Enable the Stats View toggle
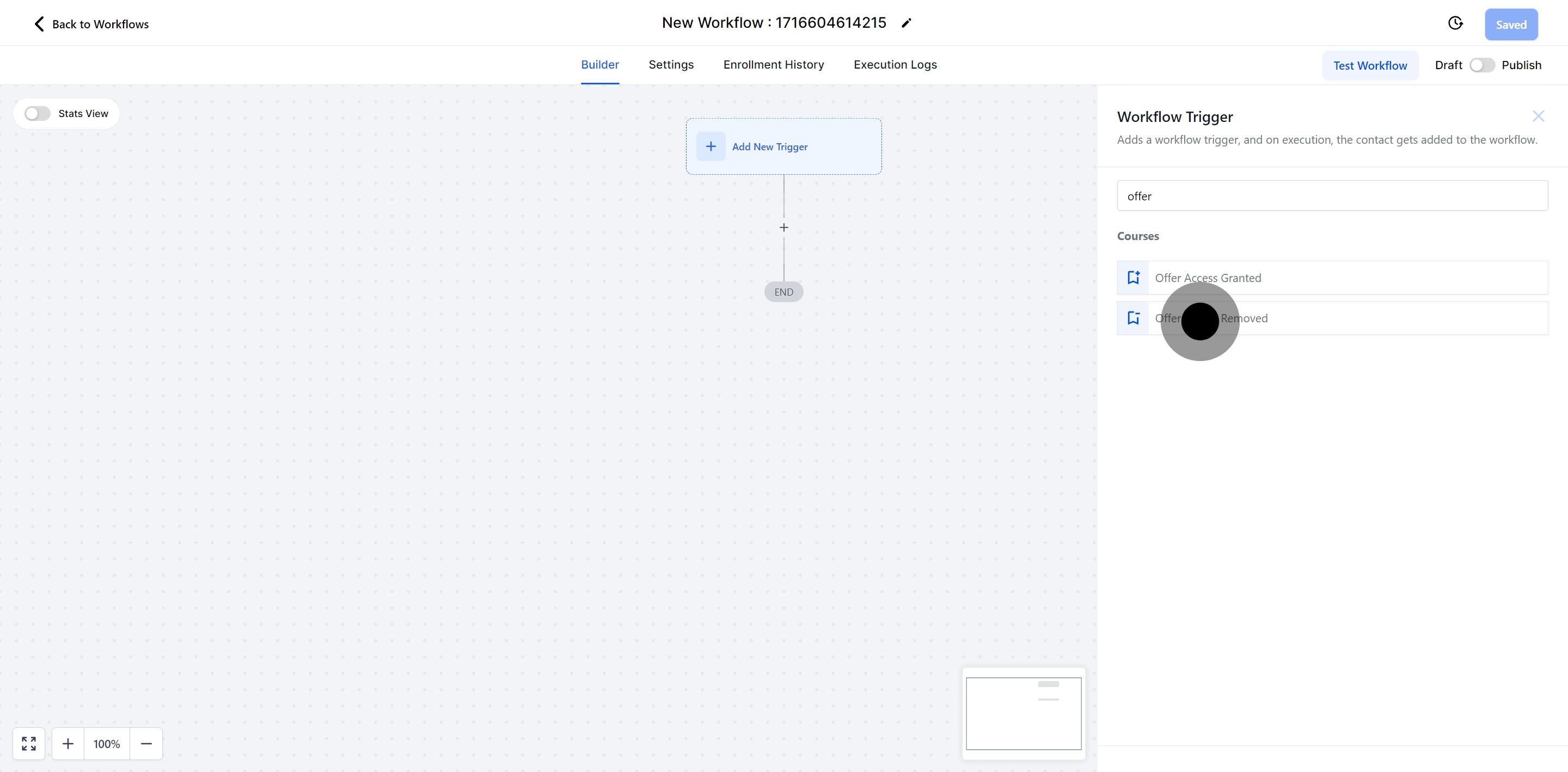 point(37,114)
